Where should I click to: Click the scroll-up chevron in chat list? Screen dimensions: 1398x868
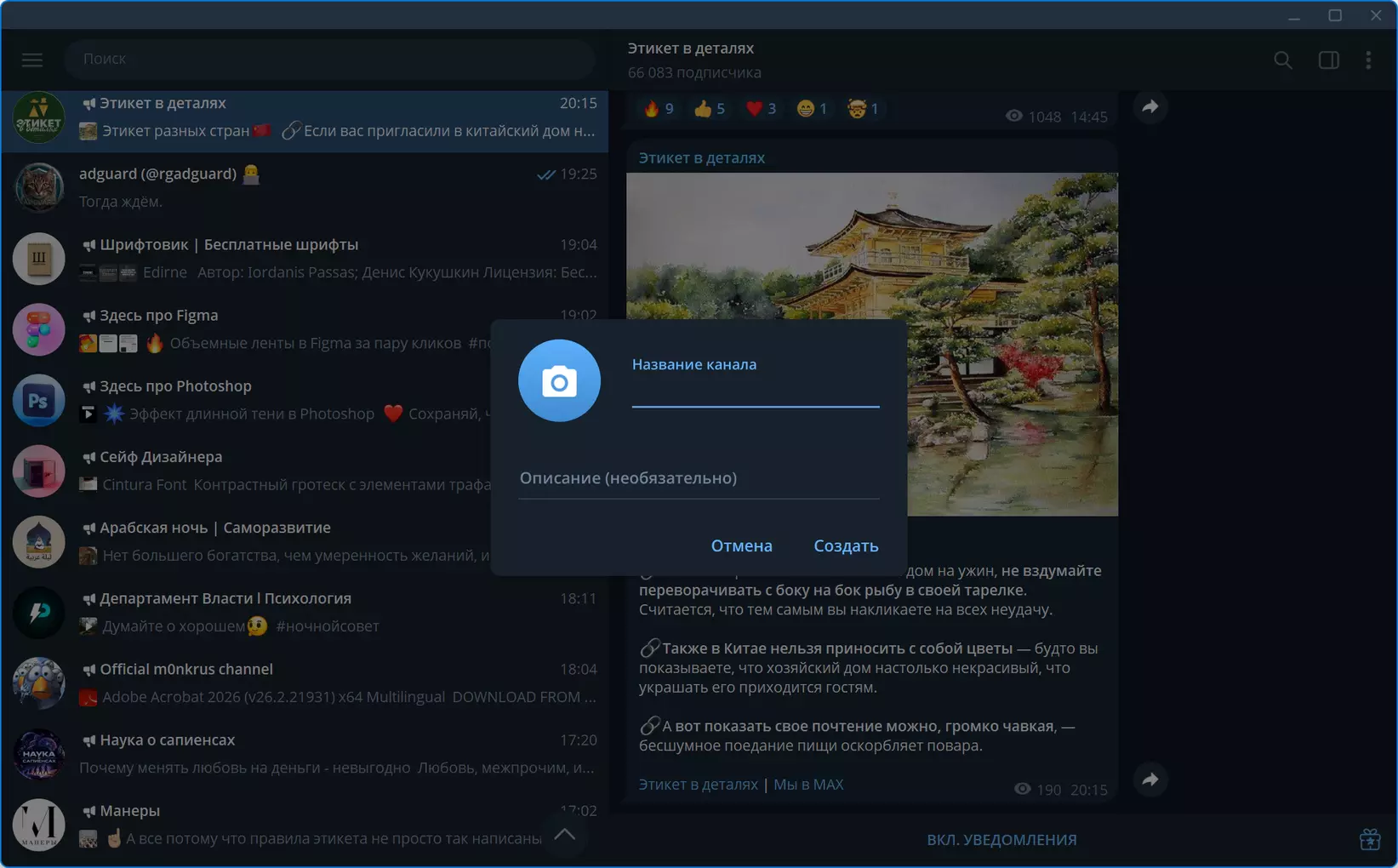[x=565, y=835]
